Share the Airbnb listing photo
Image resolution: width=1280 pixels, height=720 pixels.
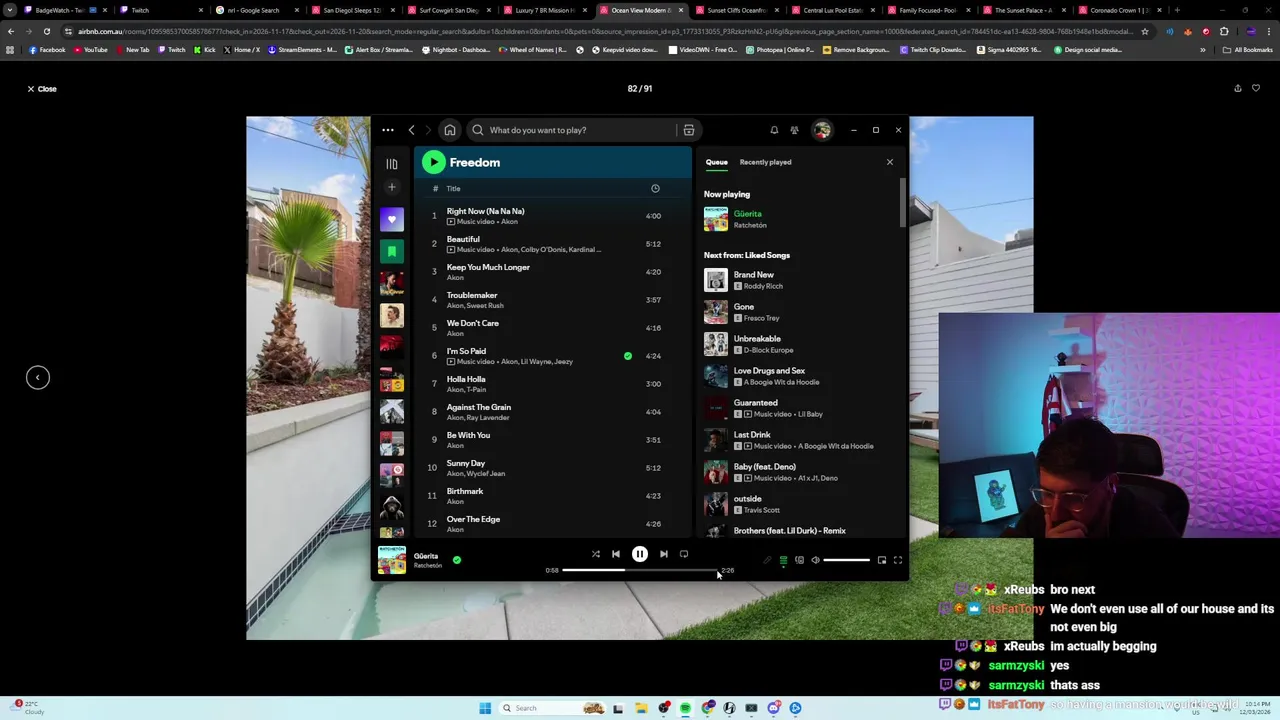(1237, 88)
